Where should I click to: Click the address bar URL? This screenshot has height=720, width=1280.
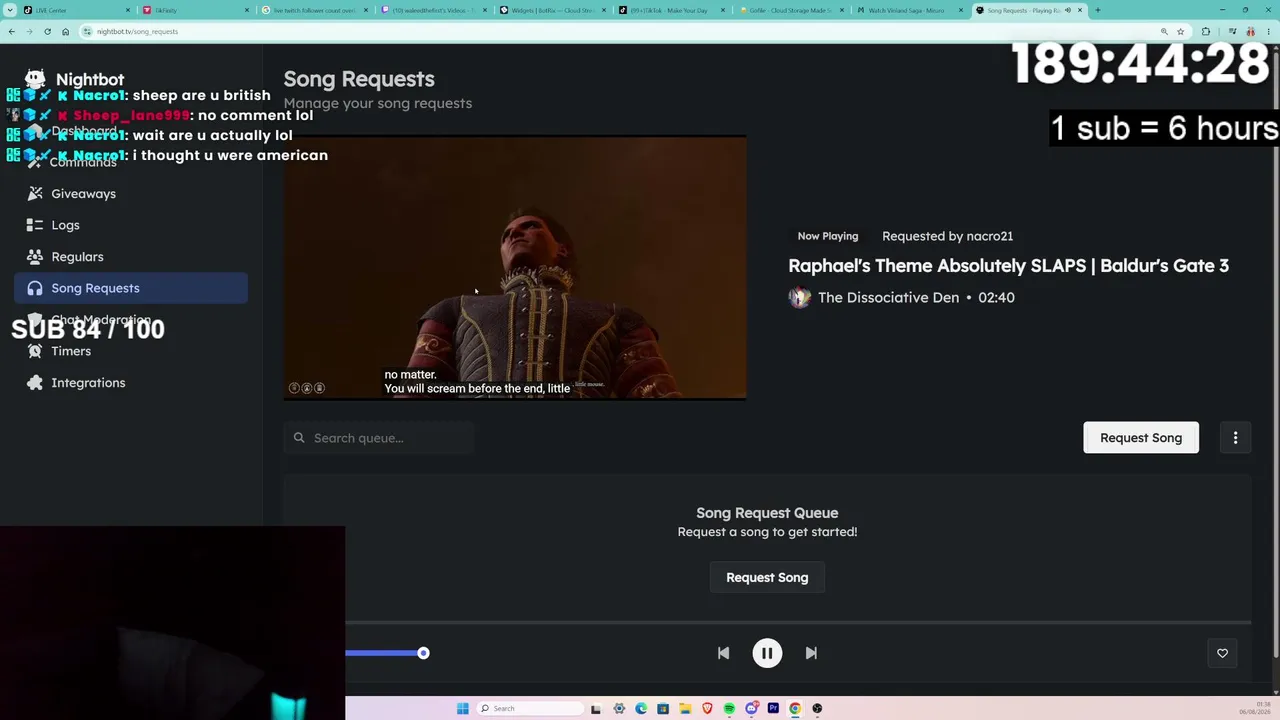click(137, 31)
